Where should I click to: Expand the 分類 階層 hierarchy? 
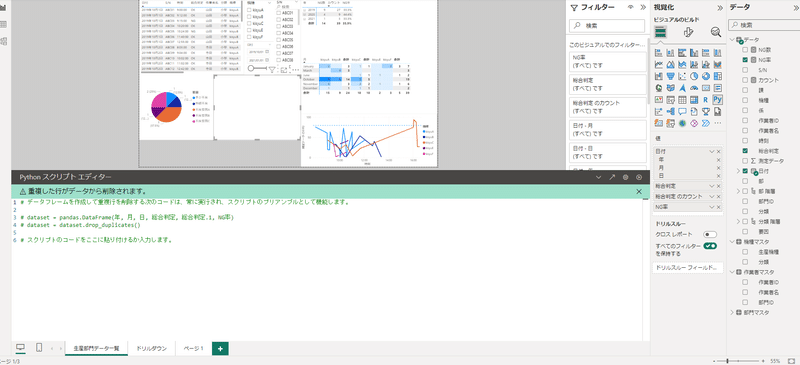(738, 222)
